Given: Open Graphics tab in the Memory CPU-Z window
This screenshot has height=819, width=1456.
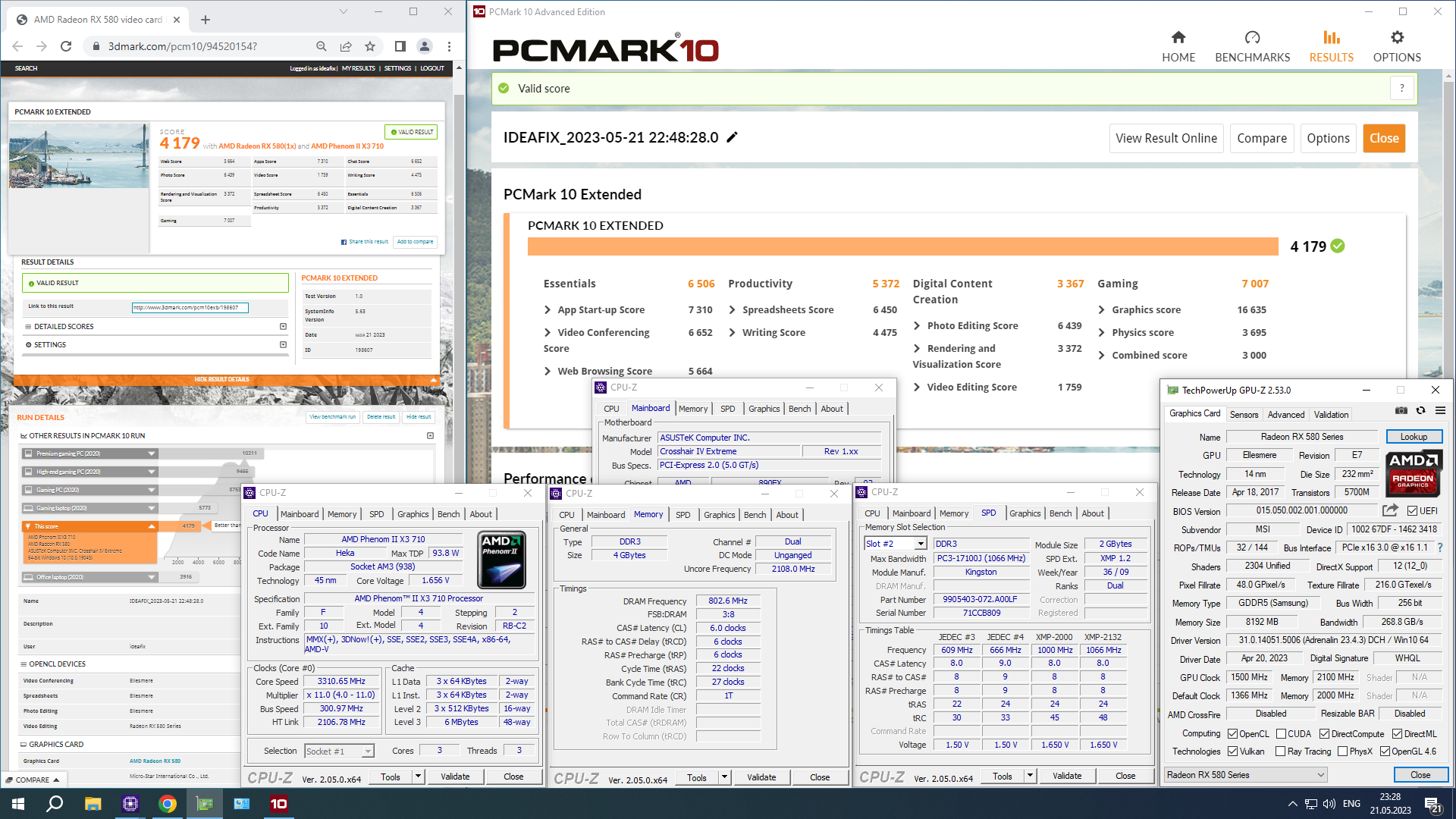Looking at the screenshot, I should click(x=719, y=514).
